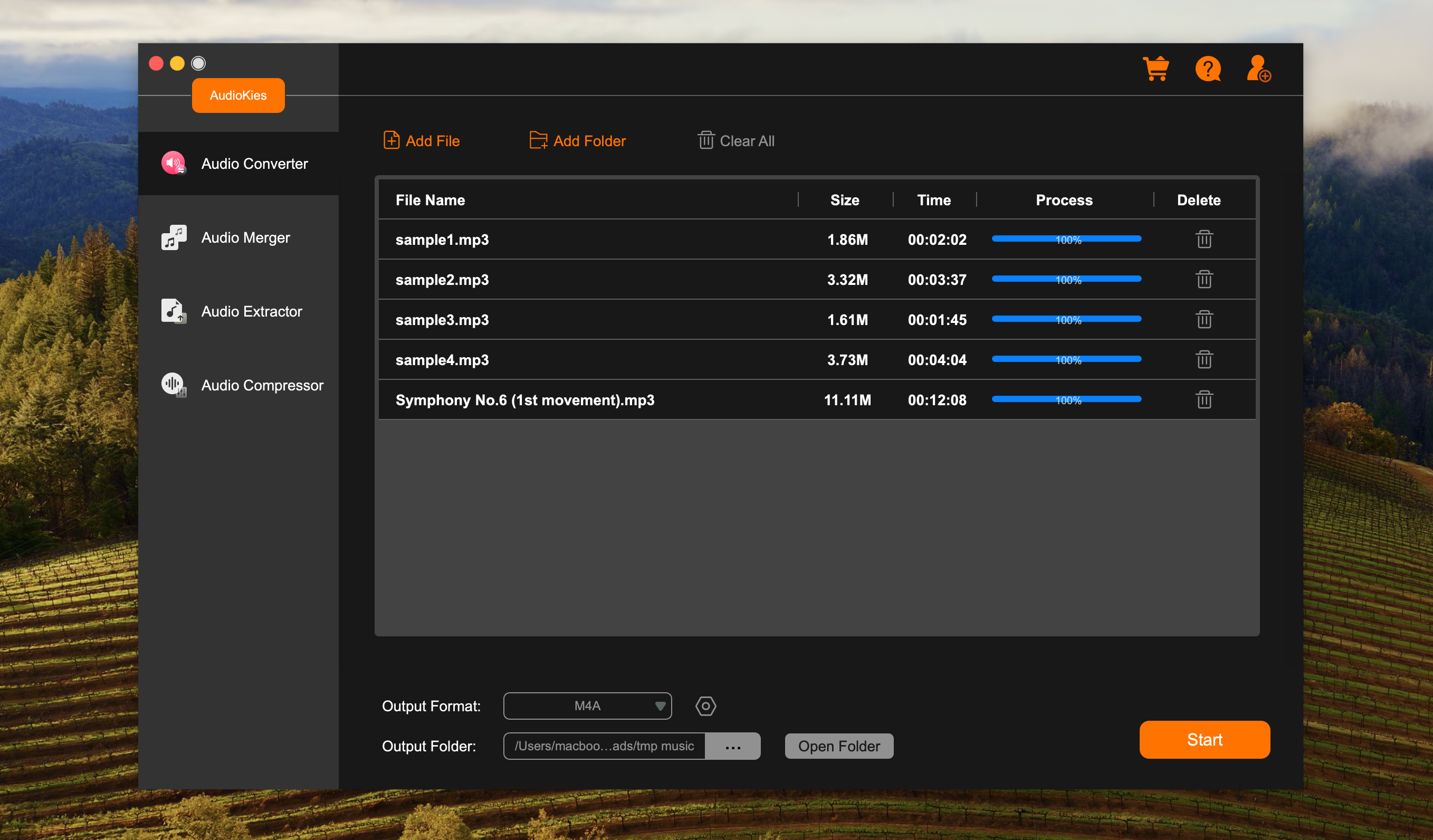This screenshot has height=840, width=1433.
Task: Switch to the Audio Extractor
Action: [x=252, y=311]
